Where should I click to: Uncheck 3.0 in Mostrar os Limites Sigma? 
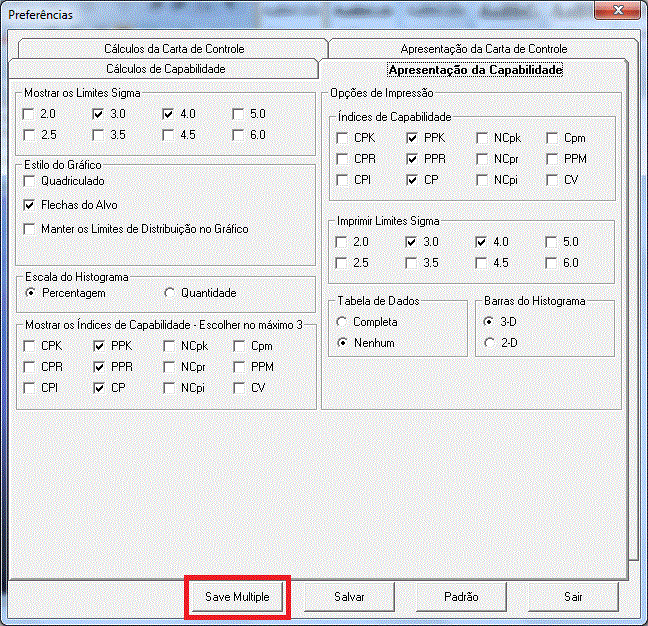[x=98, y=114]
